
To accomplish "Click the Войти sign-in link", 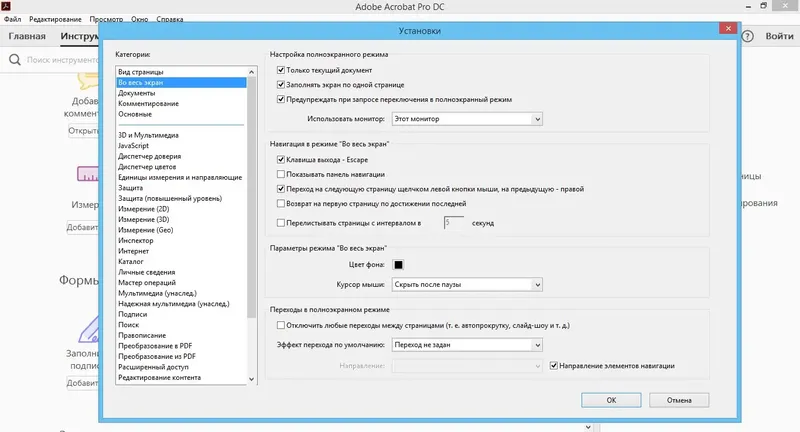I will 779,36.
